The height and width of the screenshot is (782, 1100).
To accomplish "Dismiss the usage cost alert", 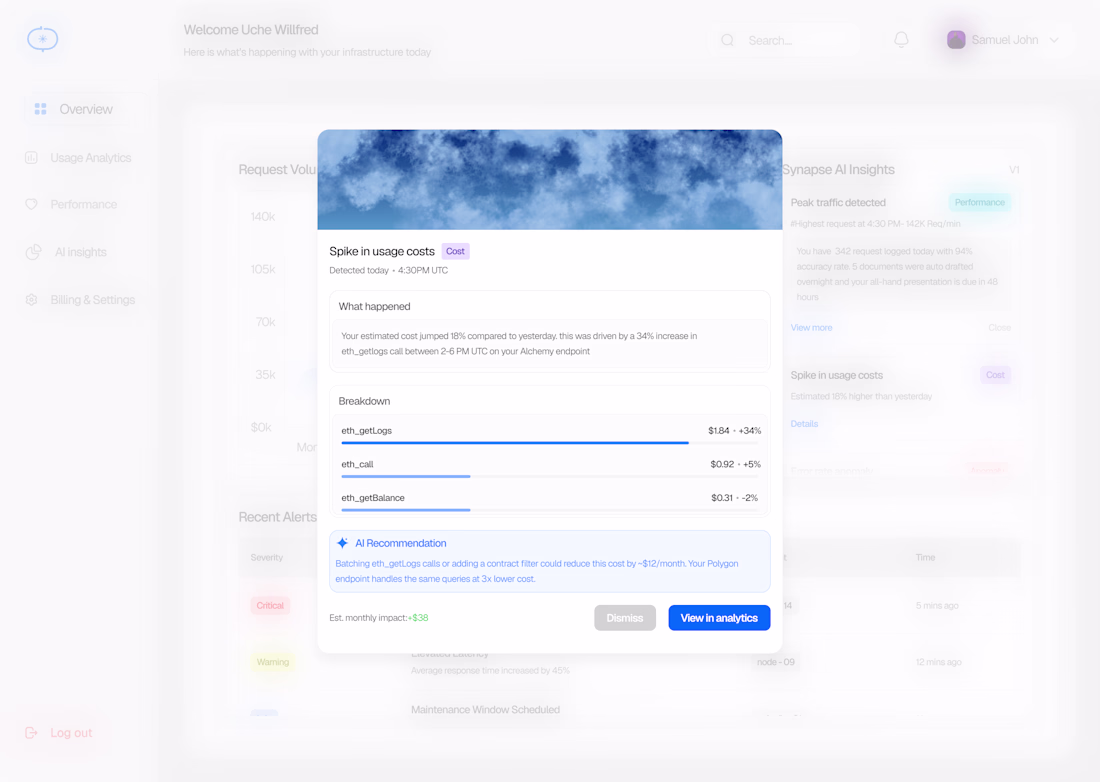I will (624, 618).
